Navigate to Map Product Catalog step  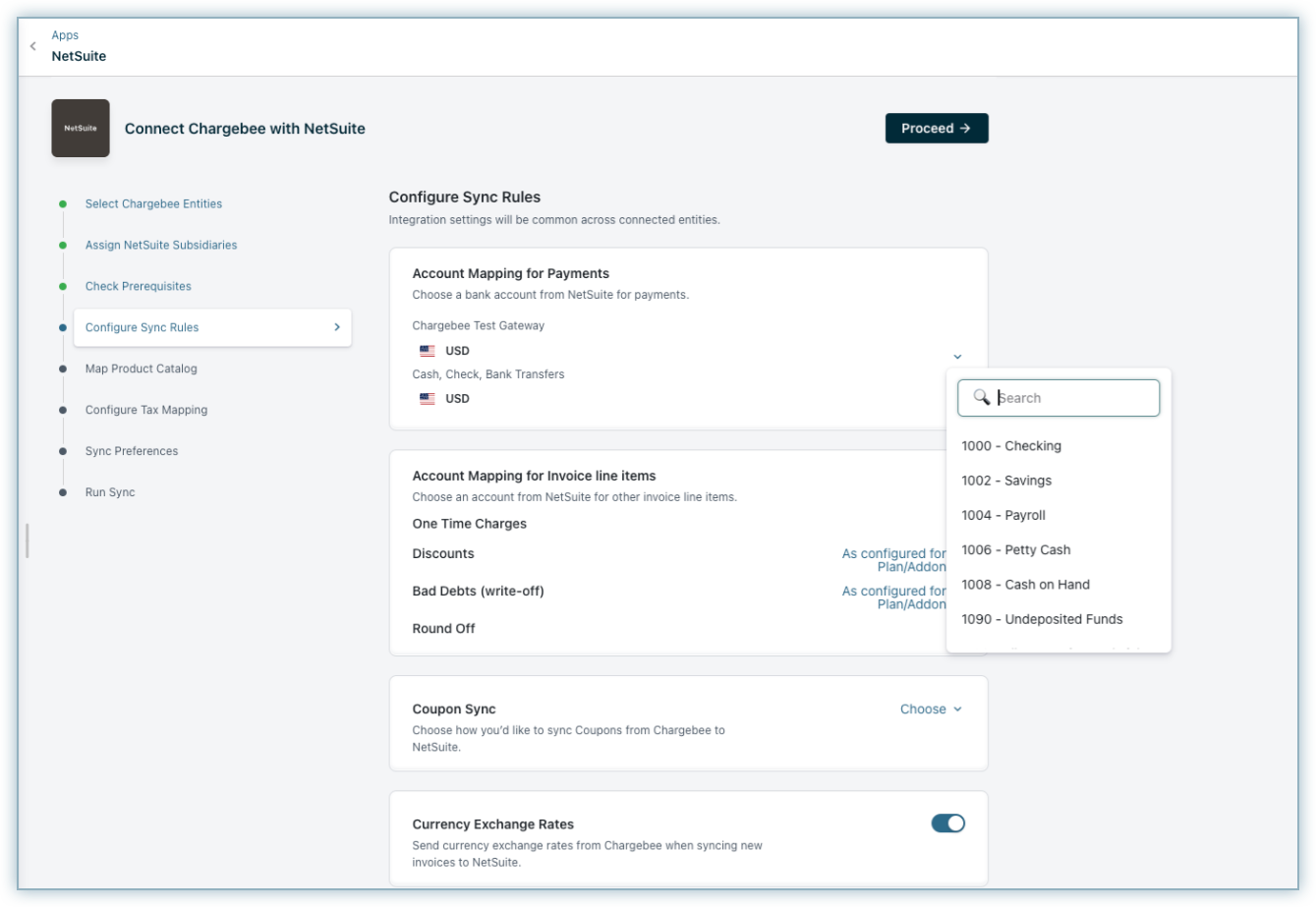(x=141, y=369)
